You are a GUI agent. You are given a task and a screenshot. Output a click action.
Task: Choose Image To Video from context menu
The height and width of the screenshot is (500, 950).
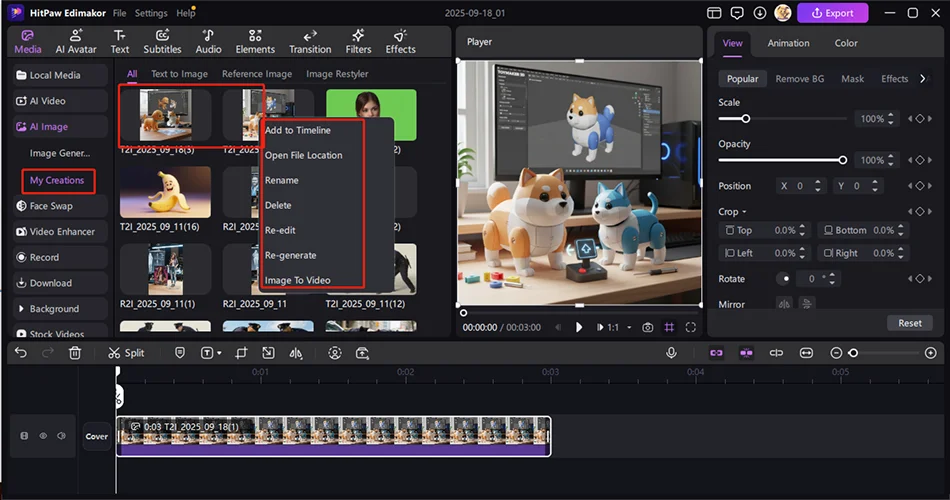click(297, 280)
